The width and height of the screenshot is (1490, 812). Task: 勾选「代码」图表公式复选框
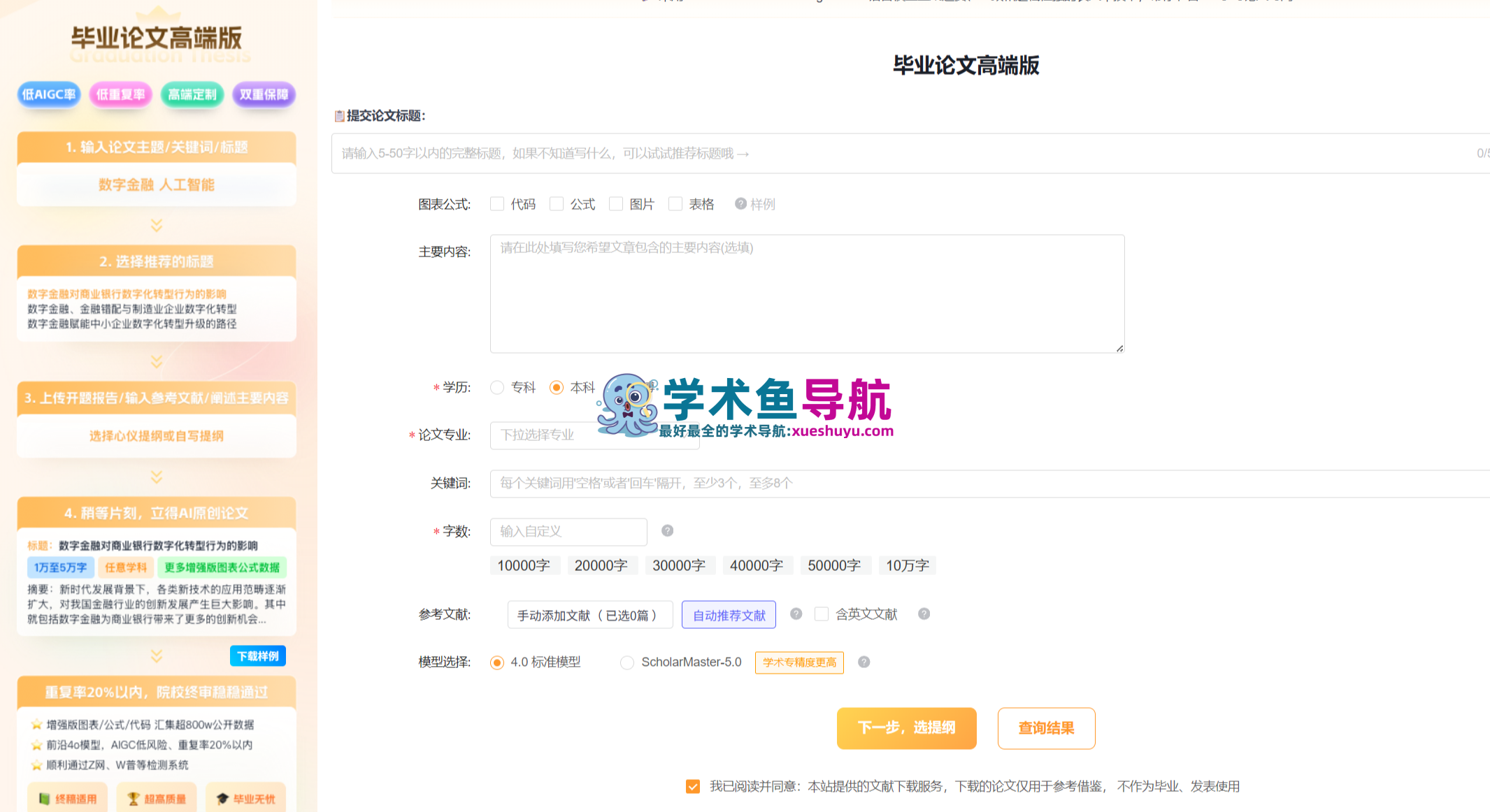click(x=497, y=203)
